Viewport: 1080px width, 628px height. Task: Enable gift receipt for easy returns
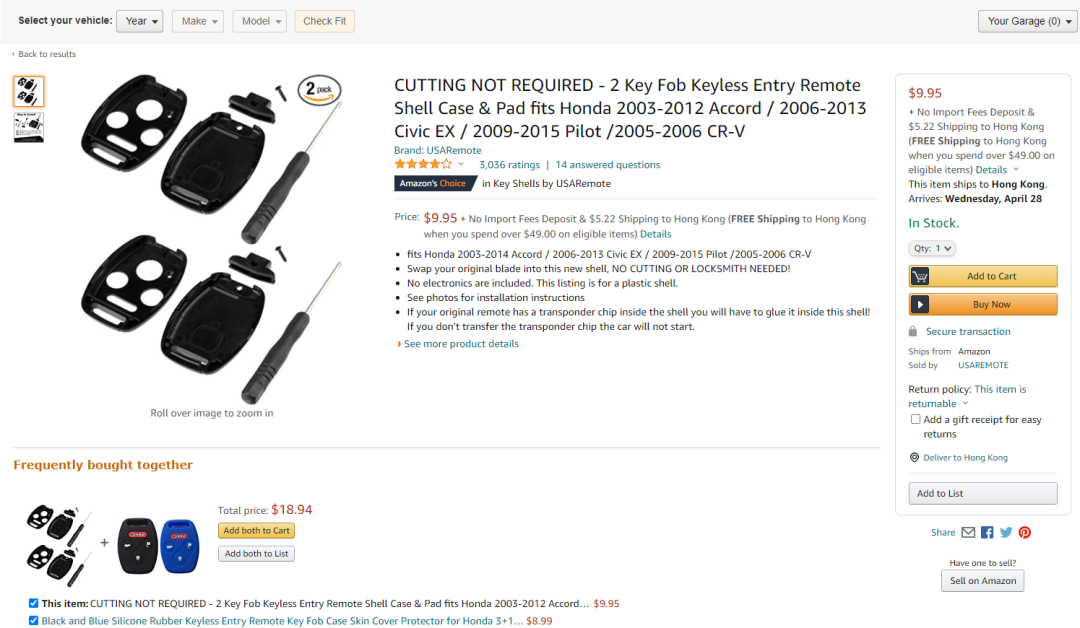click(915, 419)
